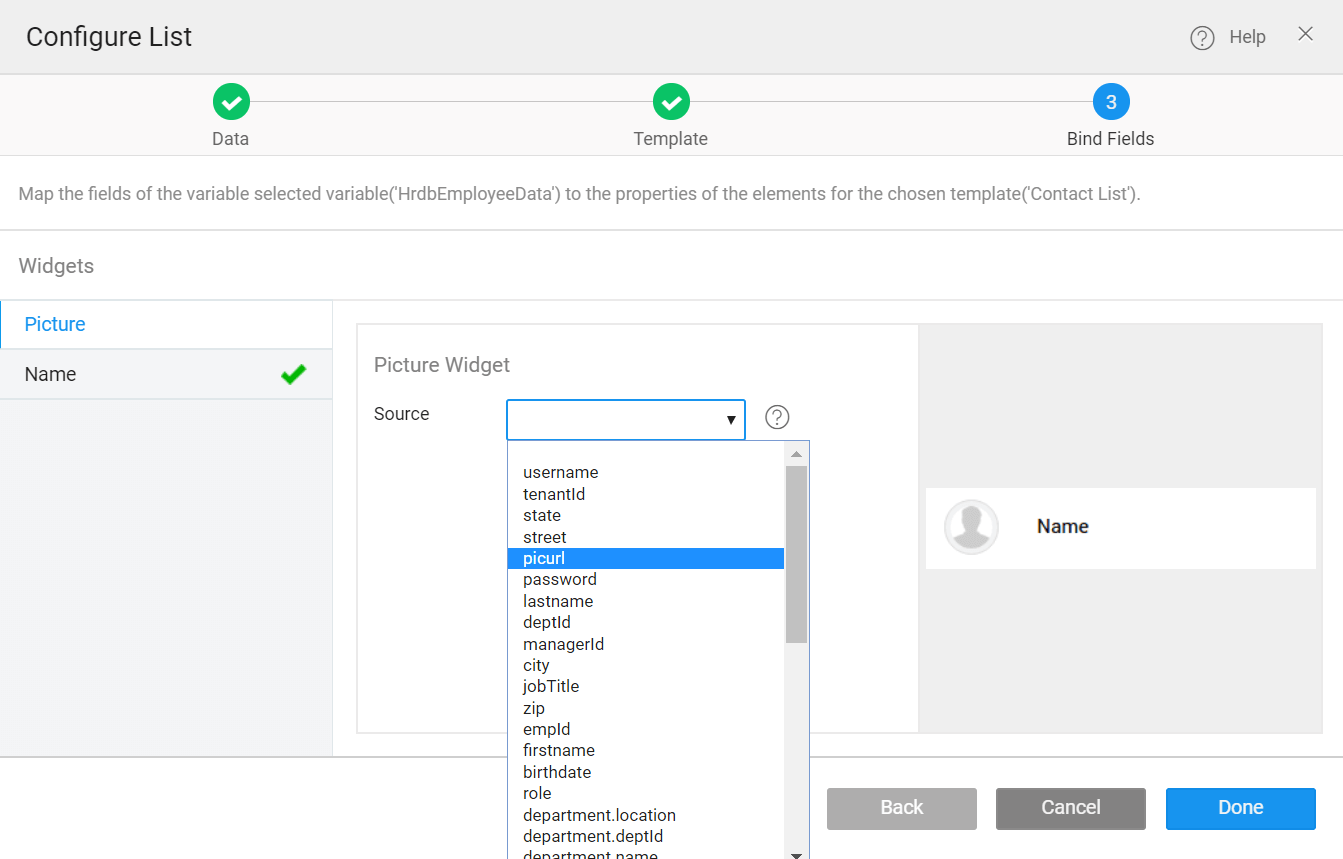Click the green checkmark next to Name
Viewport: 1343px width, 859px height.
pos(293,375)
